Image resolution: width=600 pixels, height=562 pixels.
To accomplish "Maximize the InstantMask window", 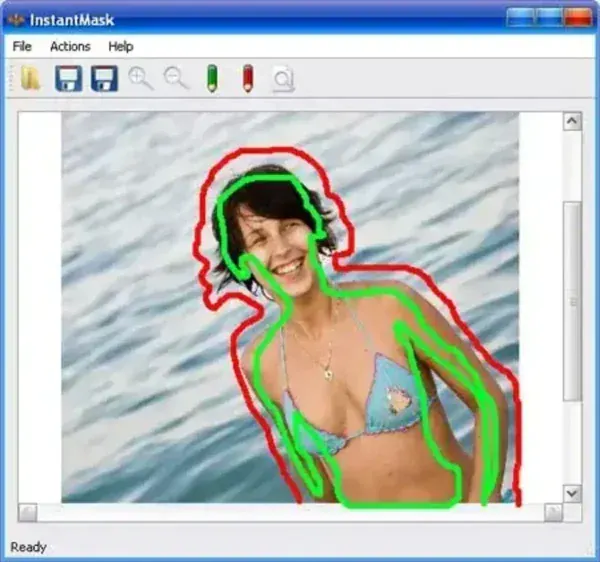I will (x=549, y=16).
